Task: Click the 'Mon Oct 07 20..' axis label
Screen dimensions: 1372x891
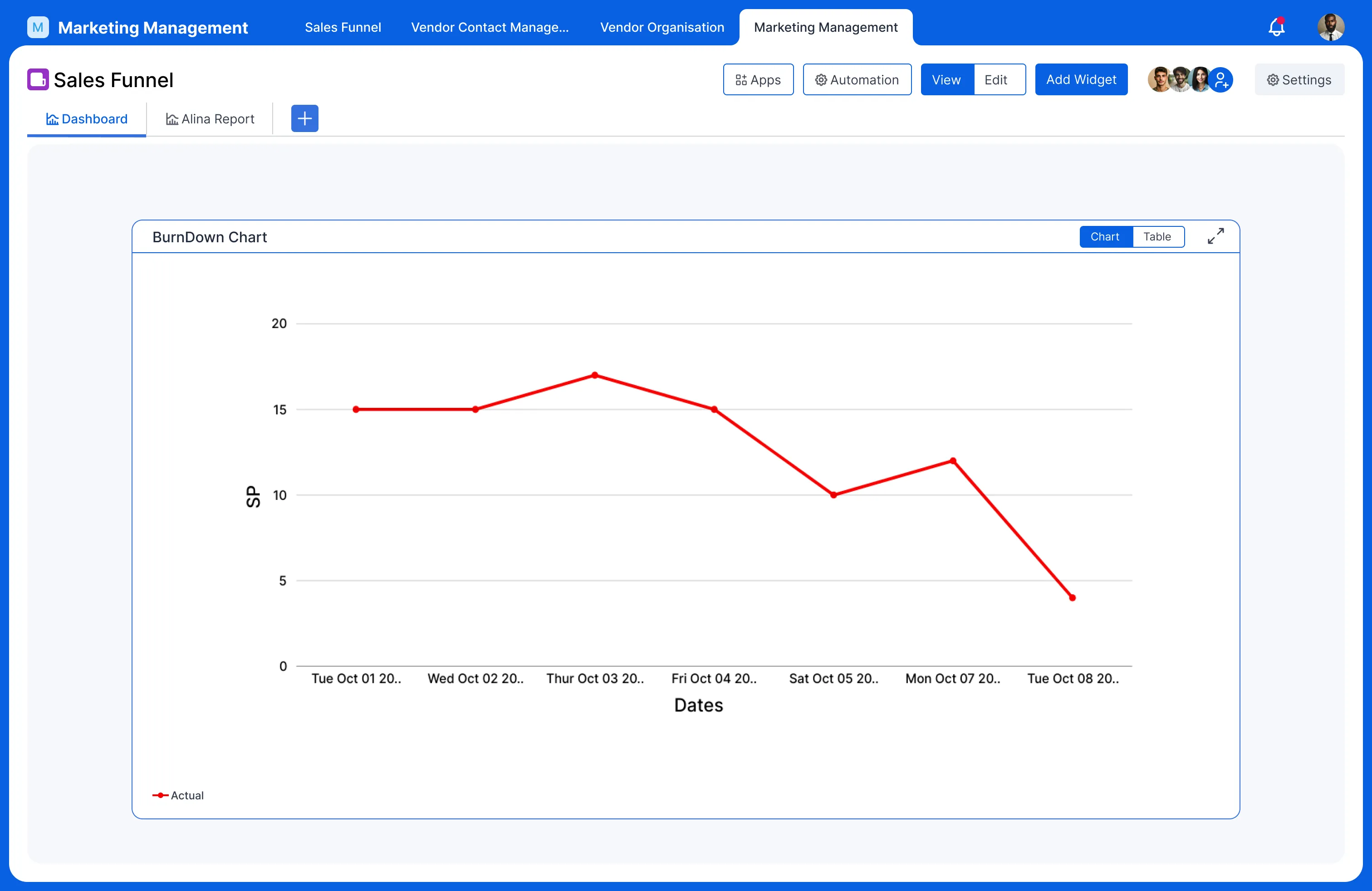Action: pos(953,678)
